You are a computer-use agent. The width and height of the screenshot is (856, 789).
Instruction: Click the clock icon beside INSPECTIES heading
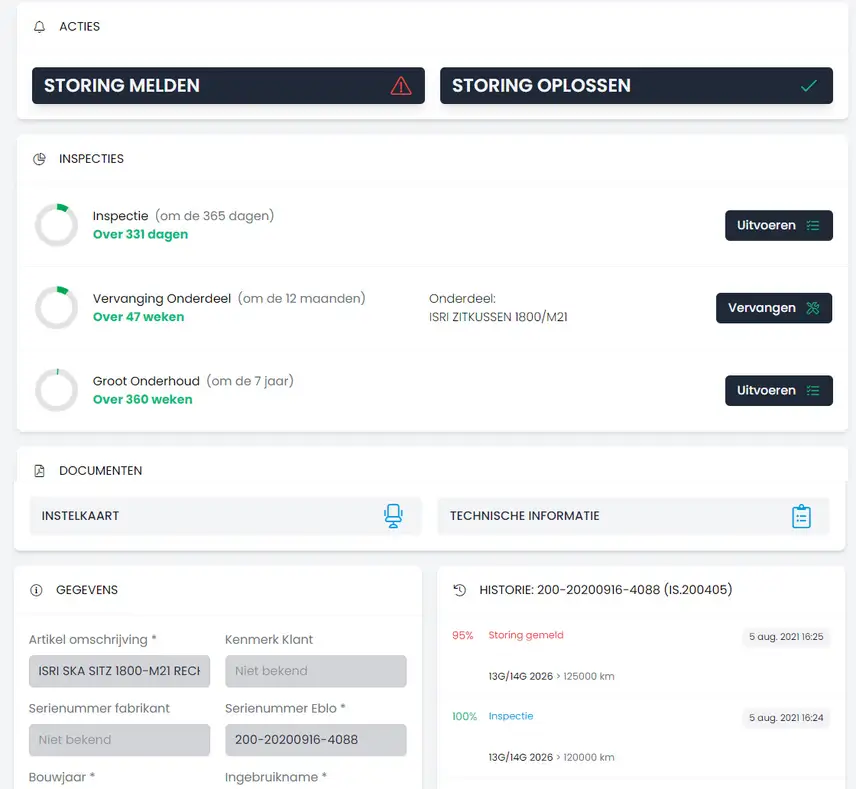tap(39, 159)
